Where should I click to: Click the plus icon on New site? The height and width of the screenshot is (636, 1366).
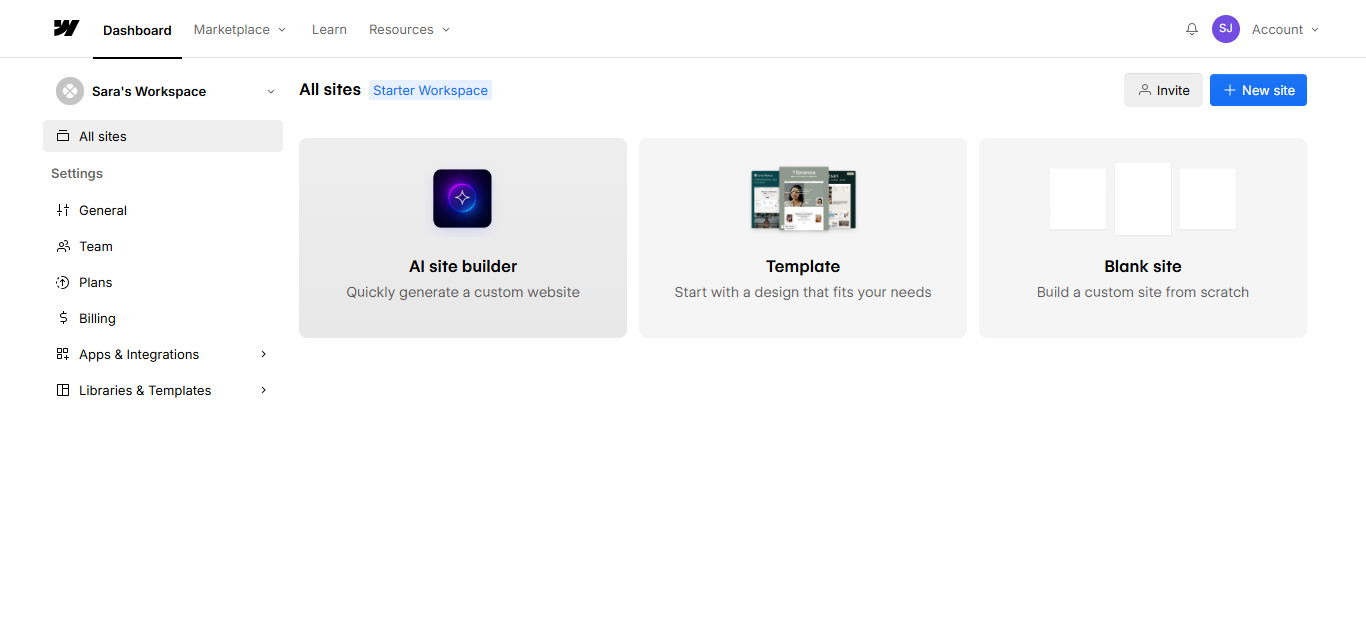tap(1230, 90)
